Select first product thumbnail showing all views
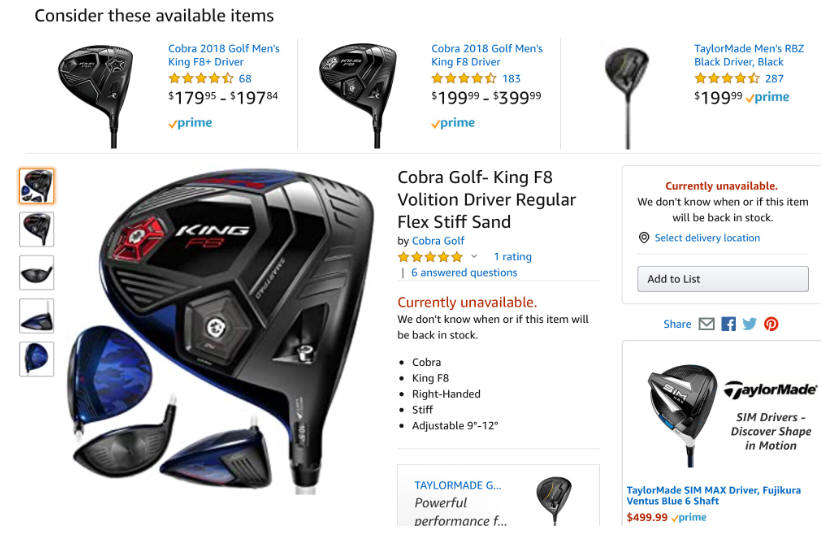Image resolution: width=821 pixels, height=543 pixels. click(37, 186)
